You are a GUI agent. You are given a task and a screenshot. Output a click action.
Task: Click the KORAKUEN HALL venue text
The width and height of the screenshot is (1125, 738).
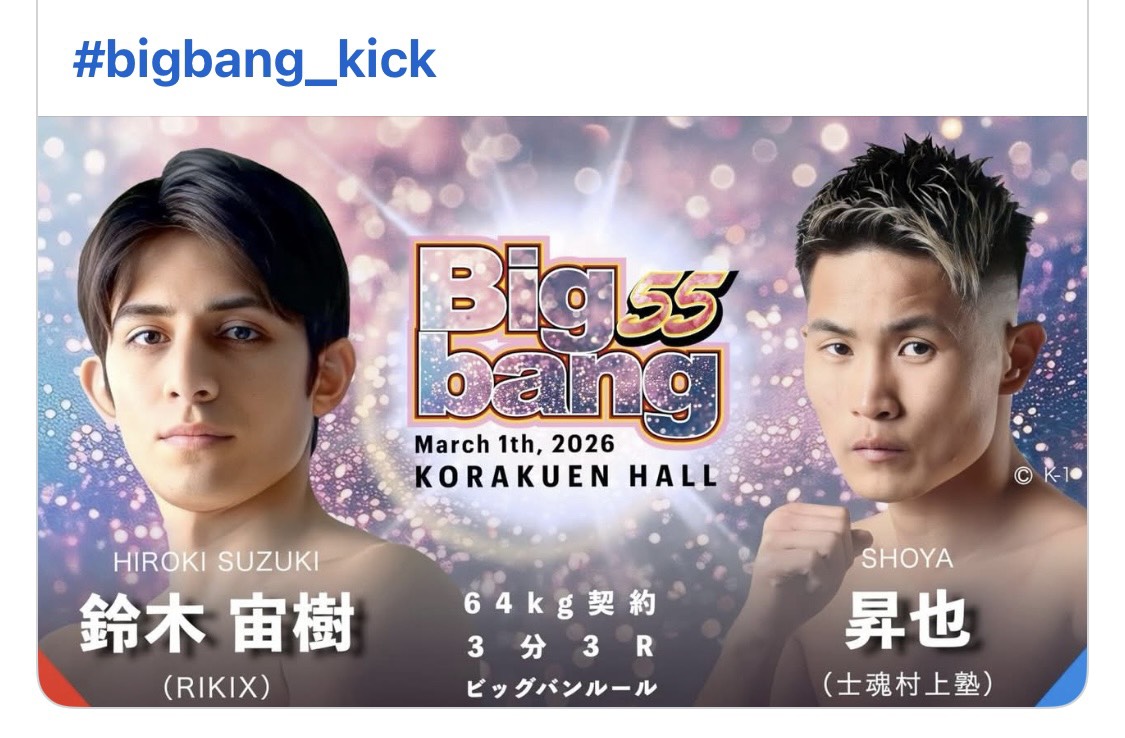click(x=566, y=476)
